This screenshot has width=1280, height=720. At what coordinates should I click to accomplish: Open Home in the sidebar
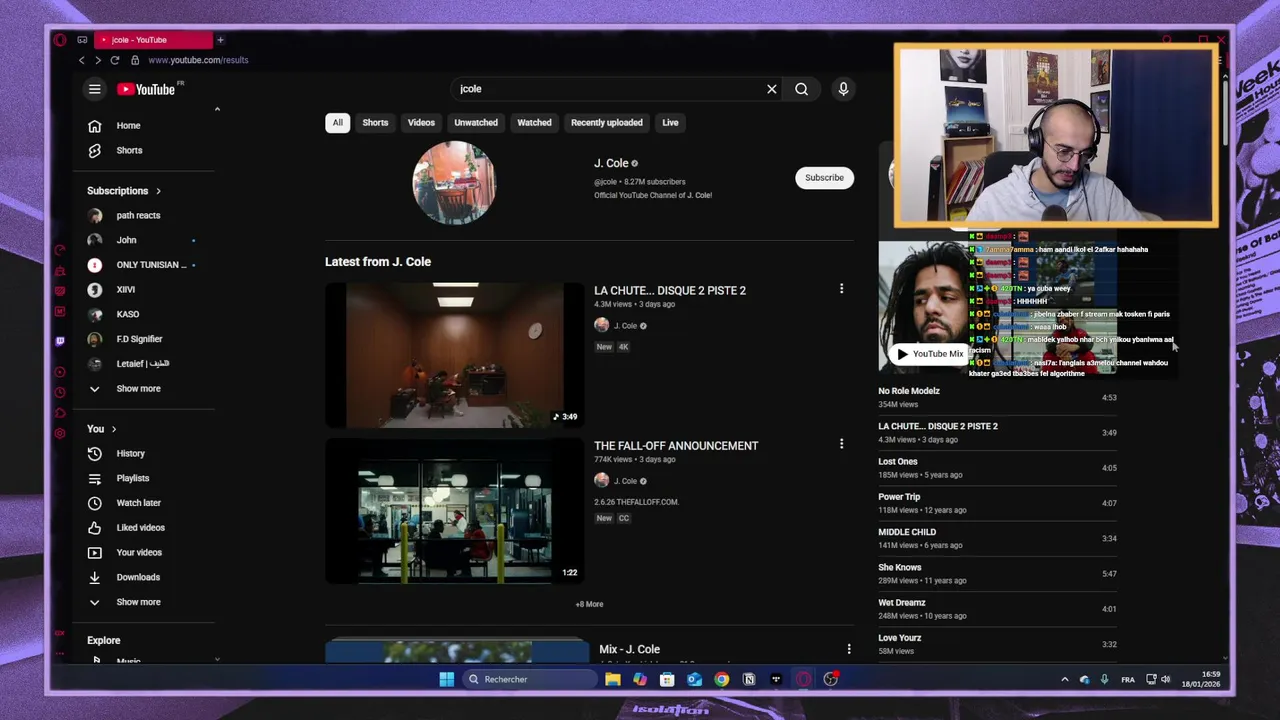pyautogui.click(x=128, y=126)
